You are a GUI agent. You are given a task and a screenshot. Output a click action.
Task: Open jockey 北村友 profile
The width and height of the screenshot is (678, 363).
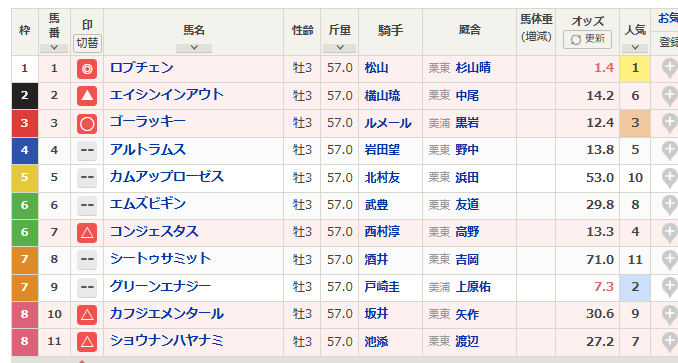click(382, 178)
